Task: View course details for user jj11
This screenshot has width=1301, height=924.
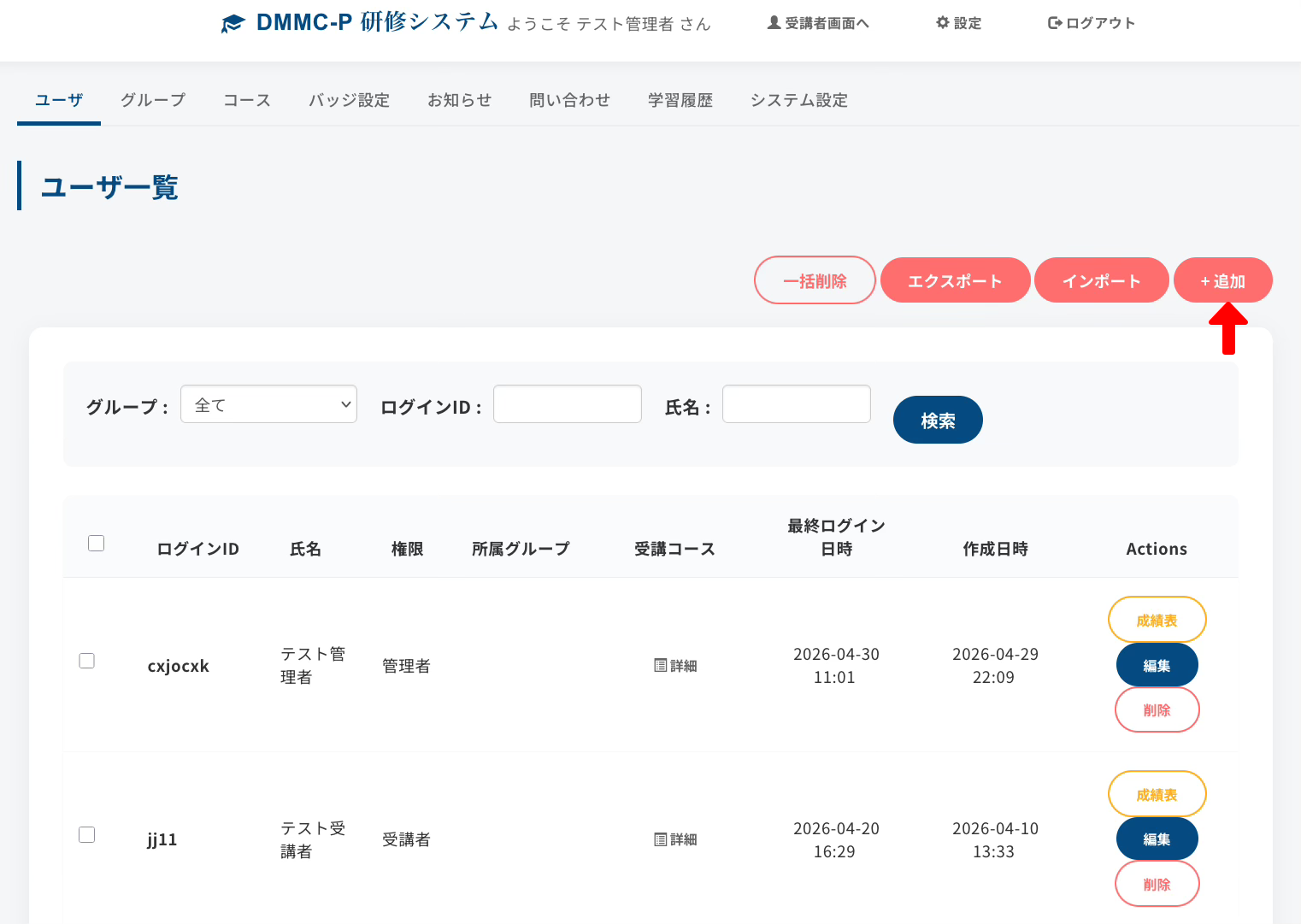Action: pyautogui.click(x=675, y=840)
